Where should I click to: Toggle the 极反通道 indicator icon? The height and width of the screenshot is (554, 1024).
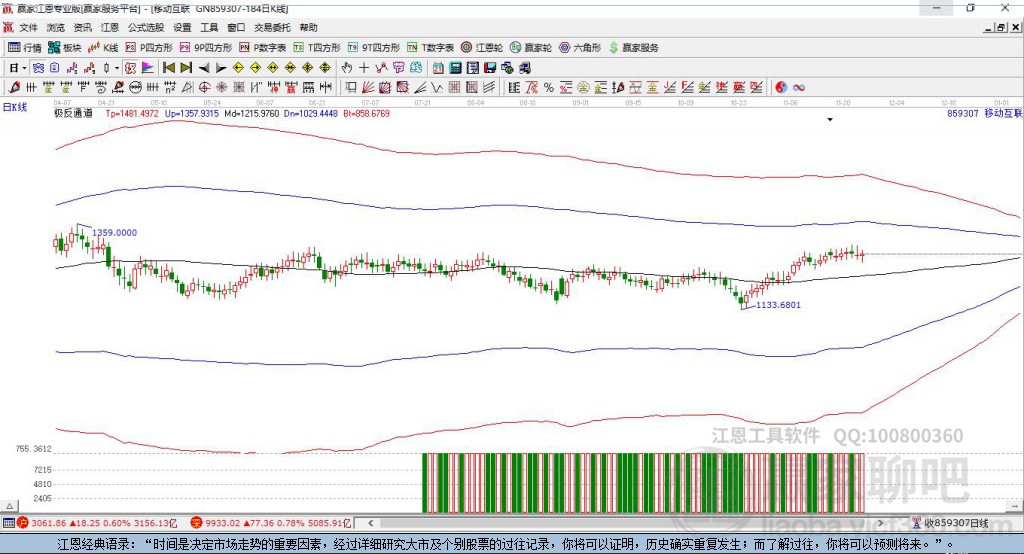tap(131, 68)
